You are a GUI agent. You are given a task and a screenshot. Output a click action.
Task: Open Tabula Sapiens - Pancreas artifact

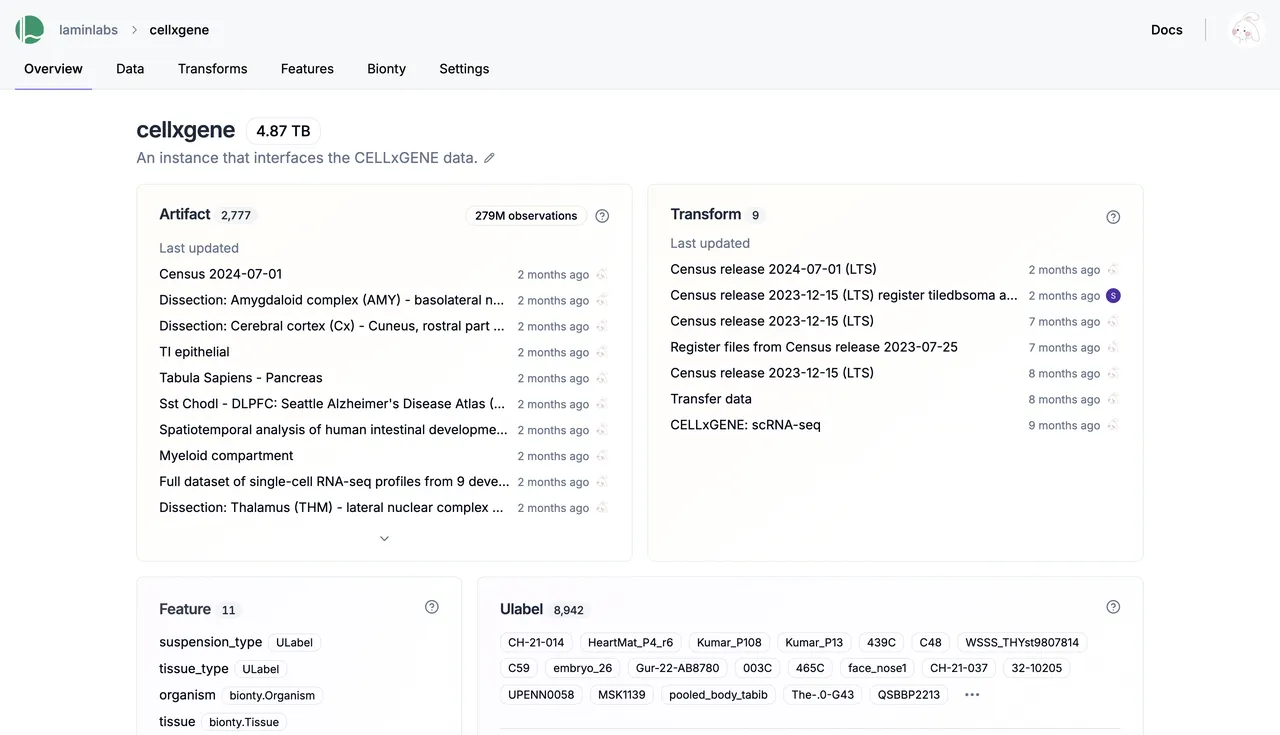click(x=241, y=378)
